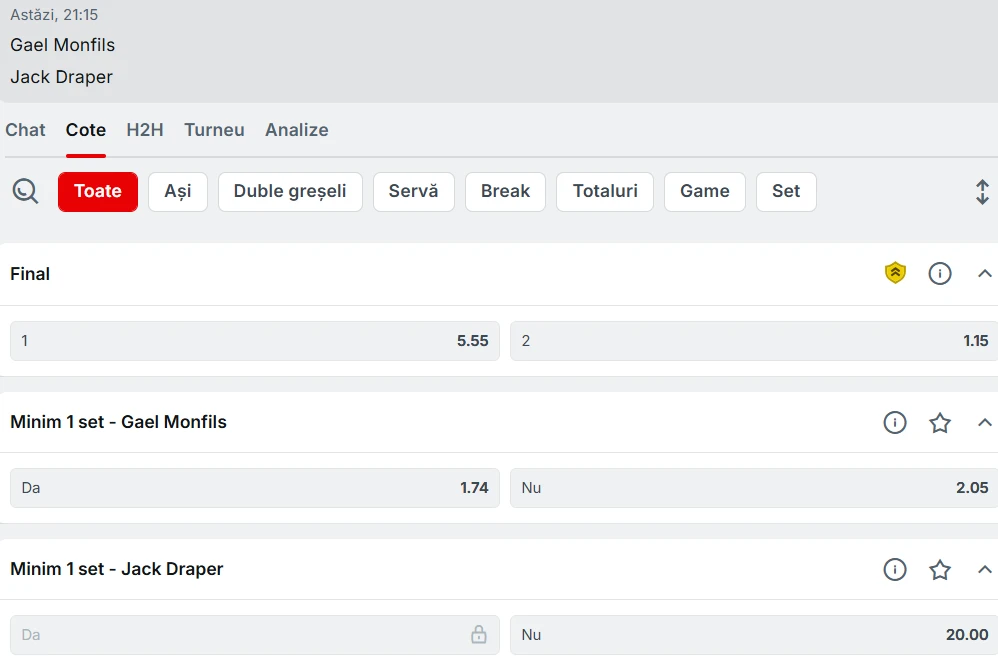Open the H2H tab
The image size is (998, 658).
tap(145, 130)
